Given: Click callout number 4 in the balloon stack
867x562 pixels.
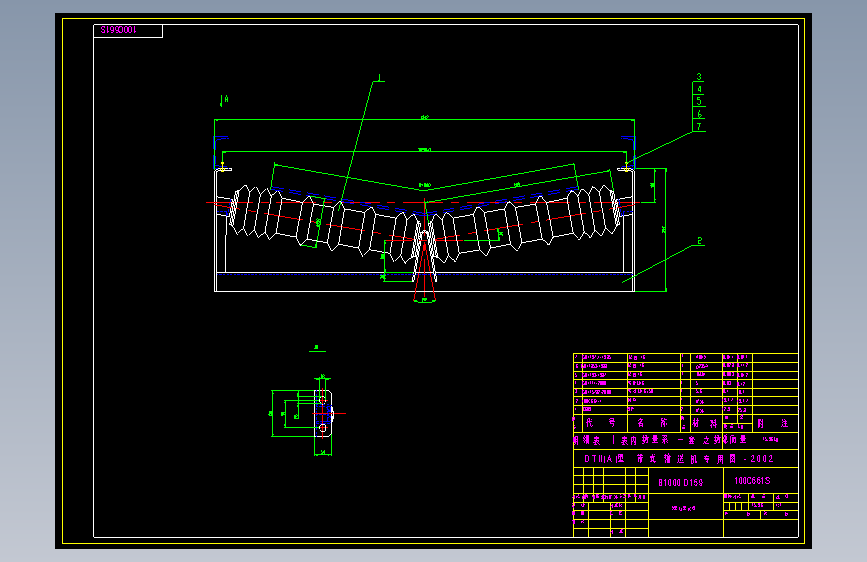Looking at the screenshot, I should click(699, 89).
